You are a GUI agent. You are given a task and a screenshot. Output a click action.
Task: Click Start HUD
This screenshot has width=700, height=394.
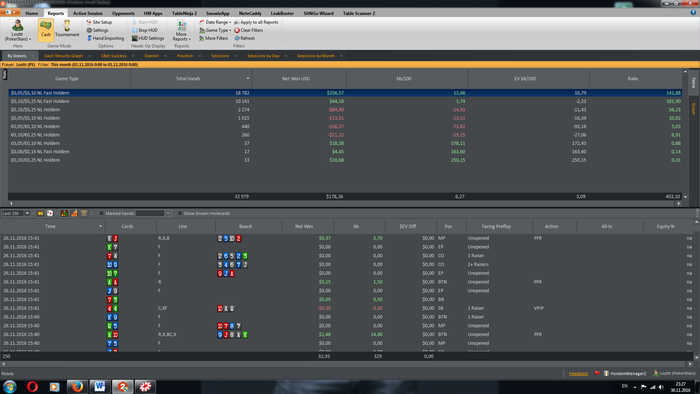point(145,22)
